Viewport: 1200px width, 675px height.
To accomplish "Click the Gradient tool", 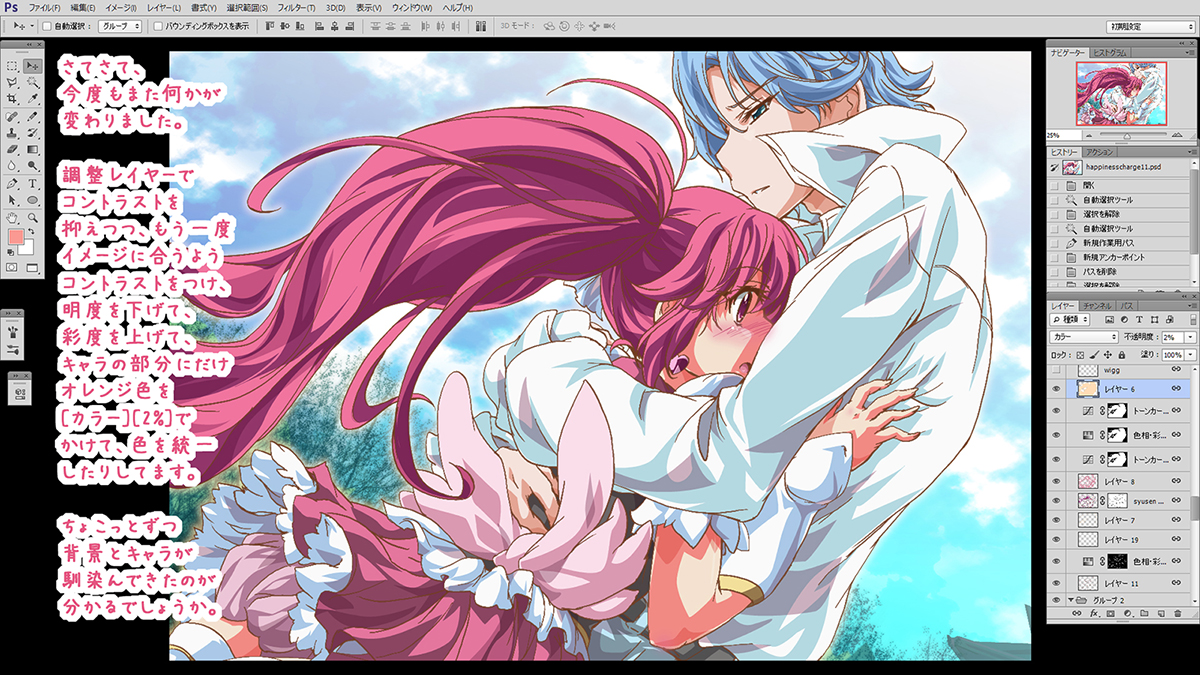I will (x=33, y=150).
